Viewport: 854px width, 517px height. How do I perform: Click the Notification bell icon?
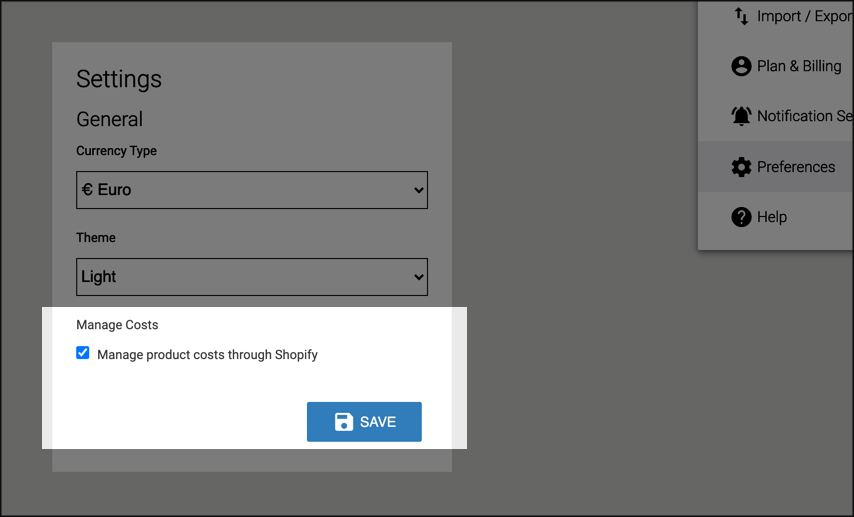pos(741,116)
